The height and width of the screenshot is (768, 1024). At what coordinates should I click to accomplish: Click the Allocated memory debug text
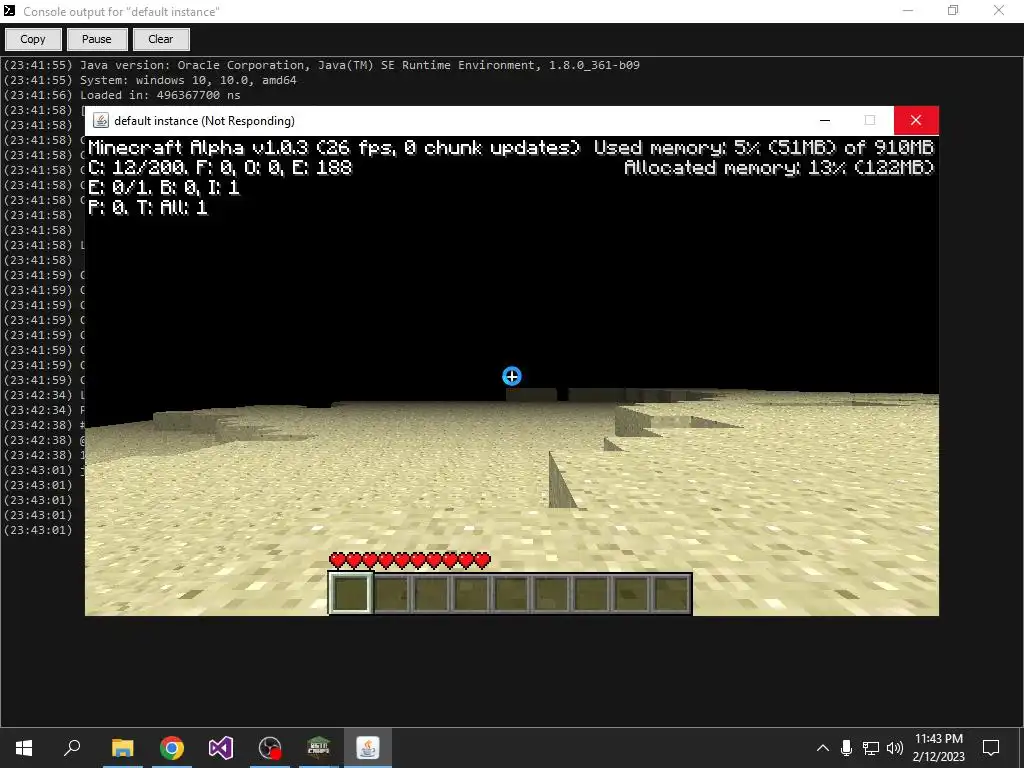(778, 168)
